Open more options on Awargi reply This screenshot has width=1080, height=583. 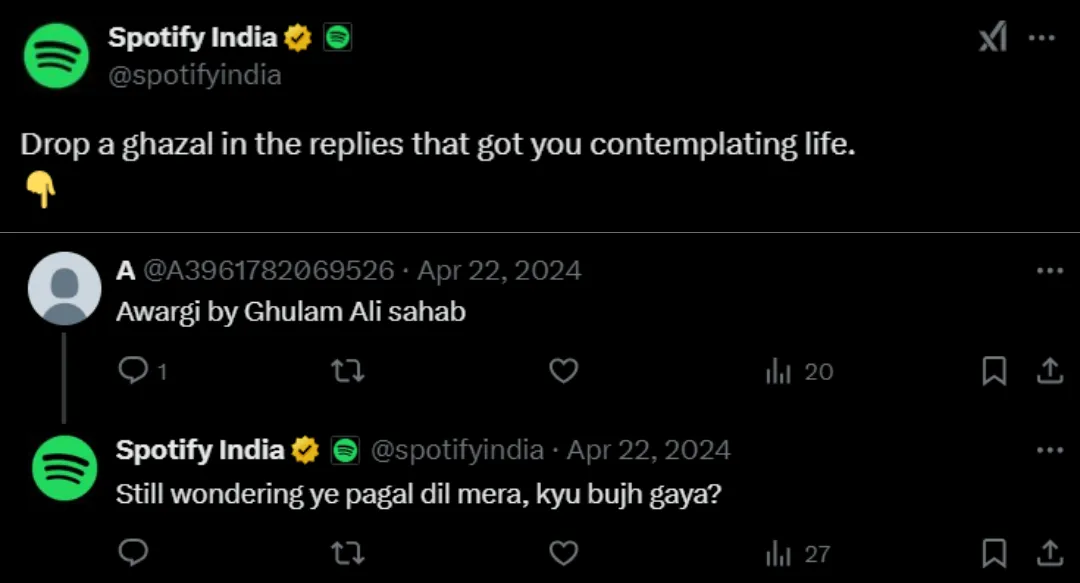pos(1050,271)
